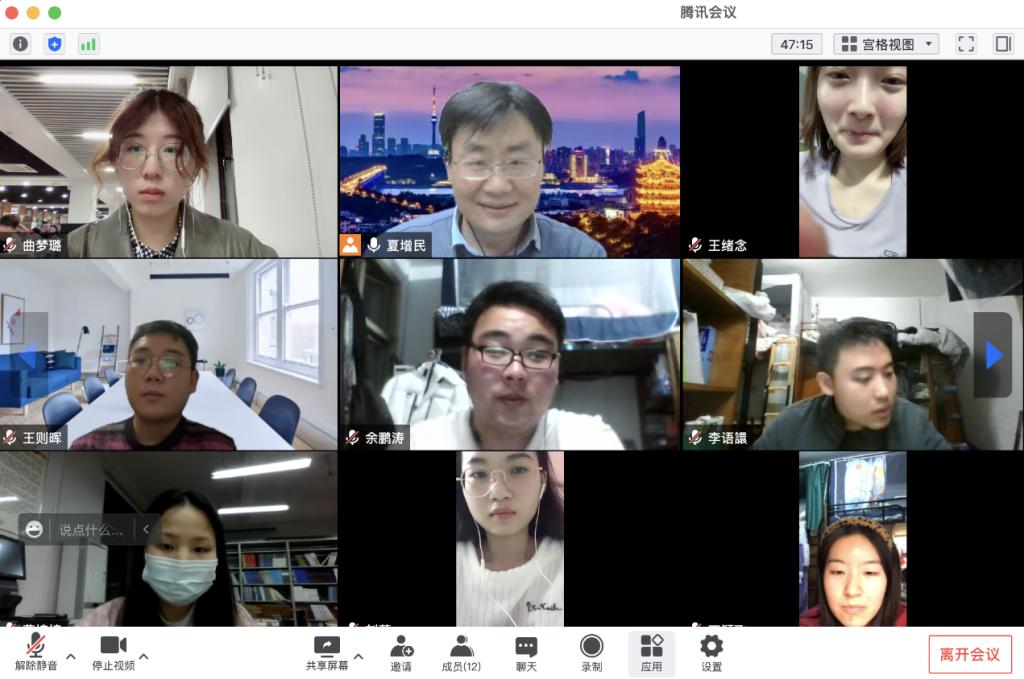This screenshot has width=1024, height=679.
Task: Open the 邀请 invite icon
Action: 401,653
